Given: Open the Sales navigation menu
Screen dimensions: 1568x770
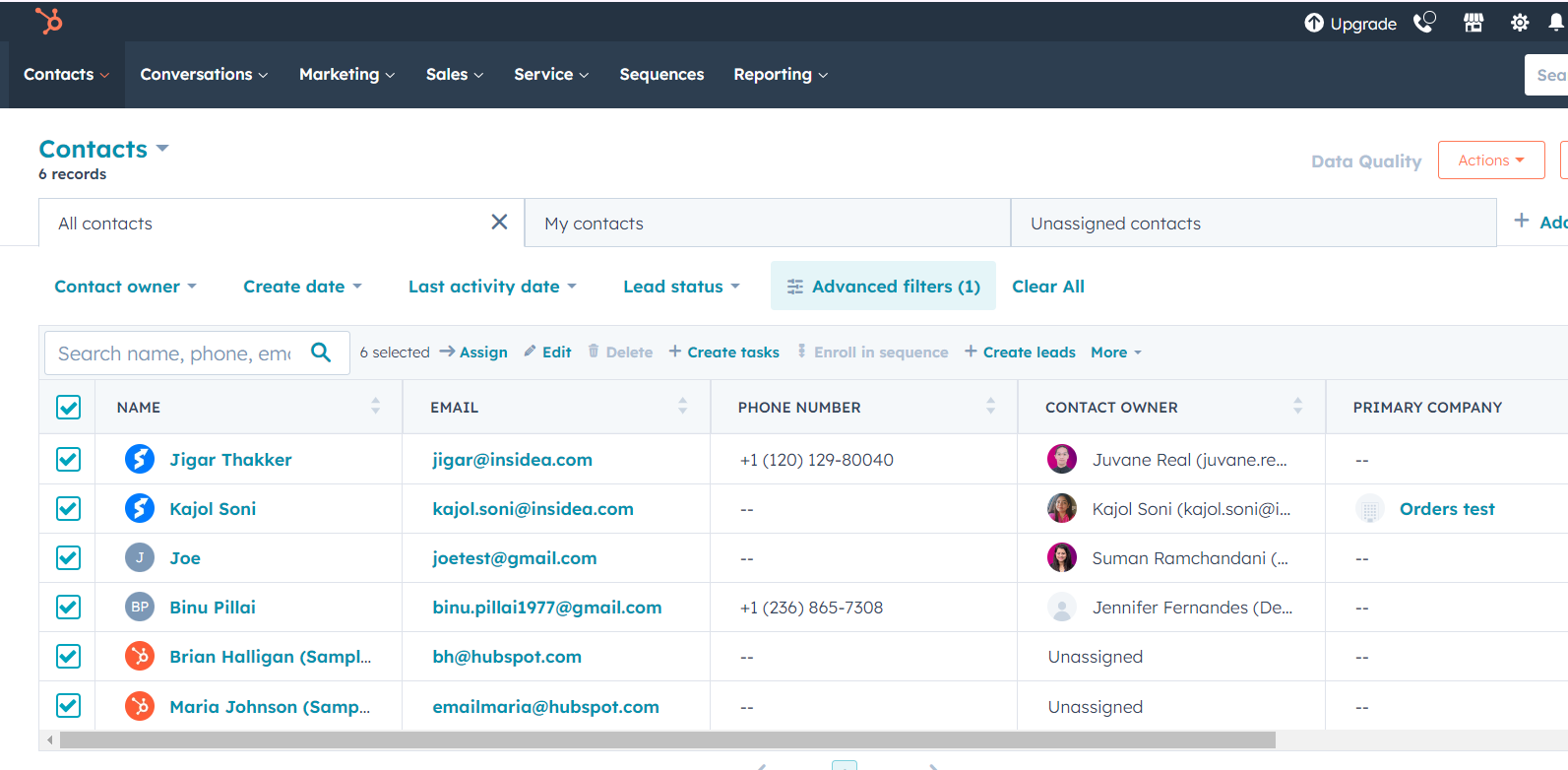Looking at the screenshot, I should pyautogui.click(x=455, y=75).
